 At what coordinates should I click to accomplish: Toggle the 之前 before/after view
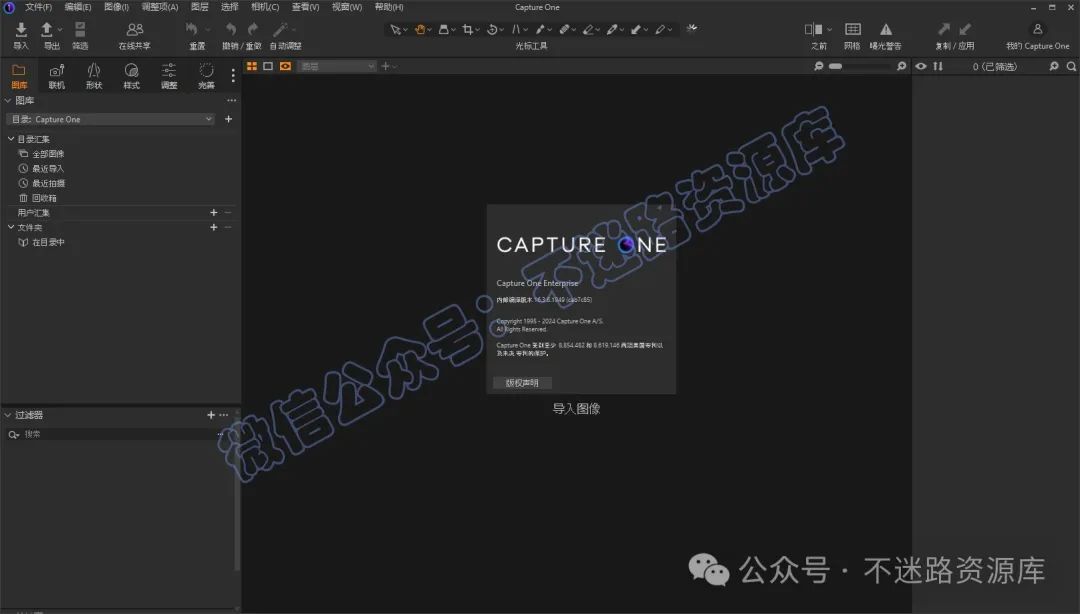tap(813, 29)
